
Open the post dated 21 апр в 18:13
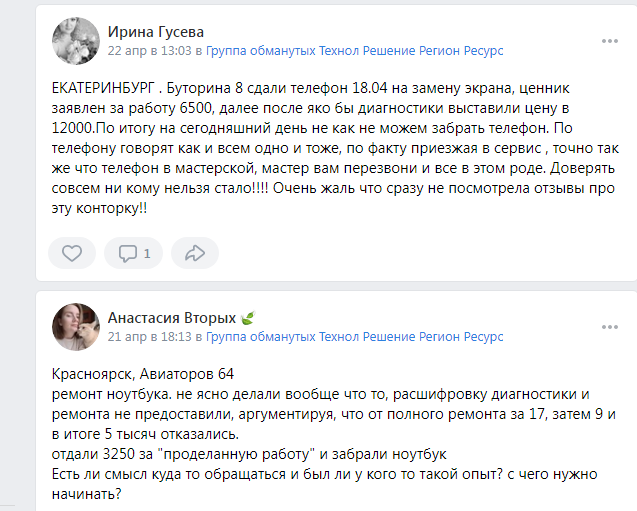149,337
